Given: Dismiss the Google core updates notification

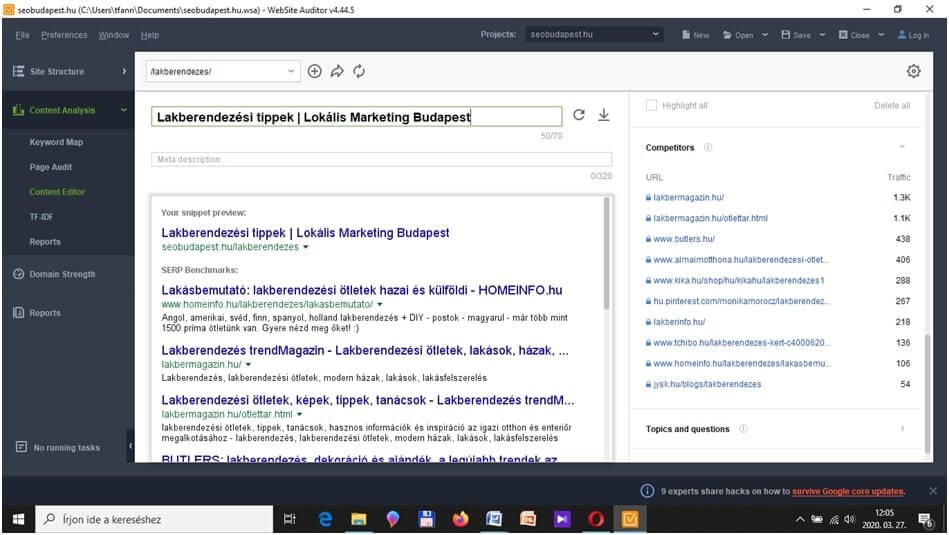Looking at the screenshot, I should [933, 491].
